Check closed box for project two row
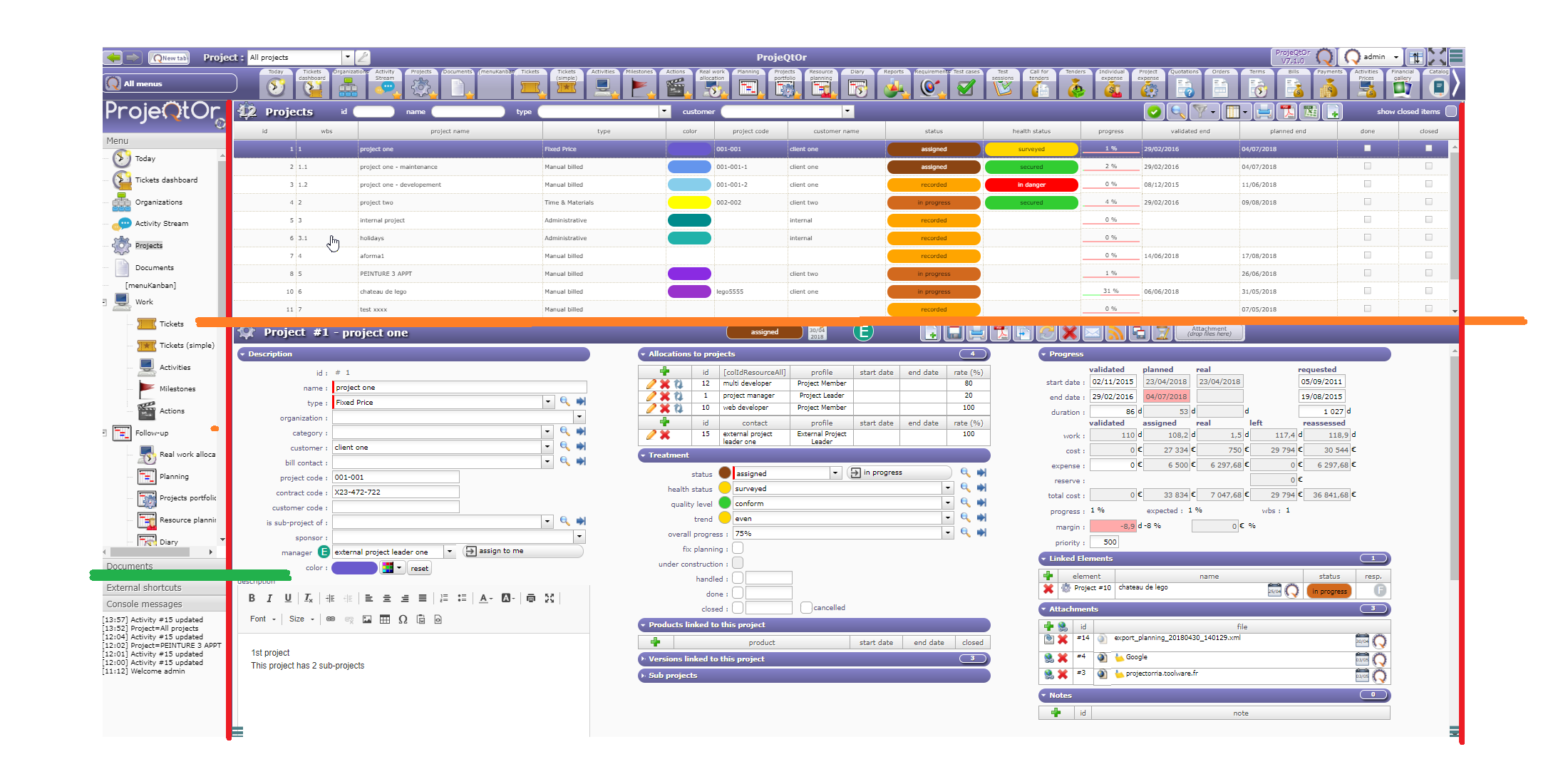Screen dimensions: 1568x784 coord(1428,202)
